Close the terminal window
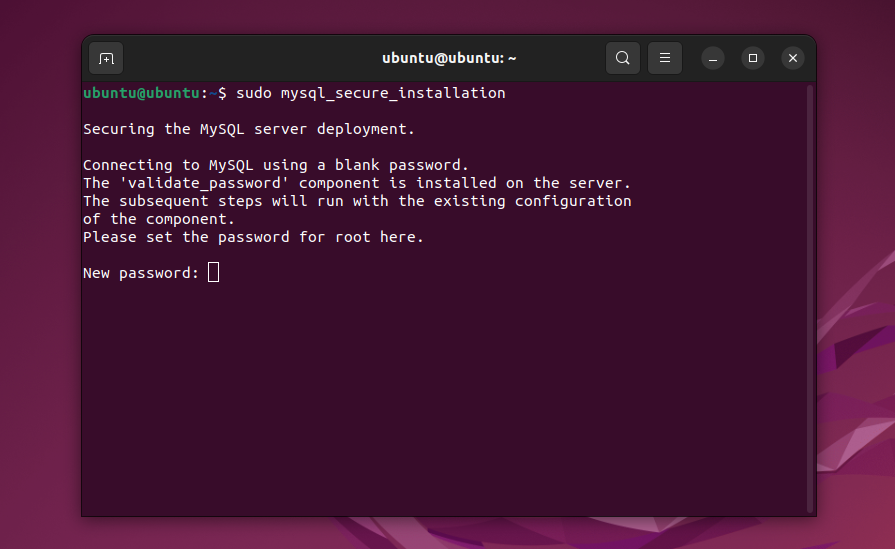Screen dimensions: 895x549 click(x=793, y=58)
